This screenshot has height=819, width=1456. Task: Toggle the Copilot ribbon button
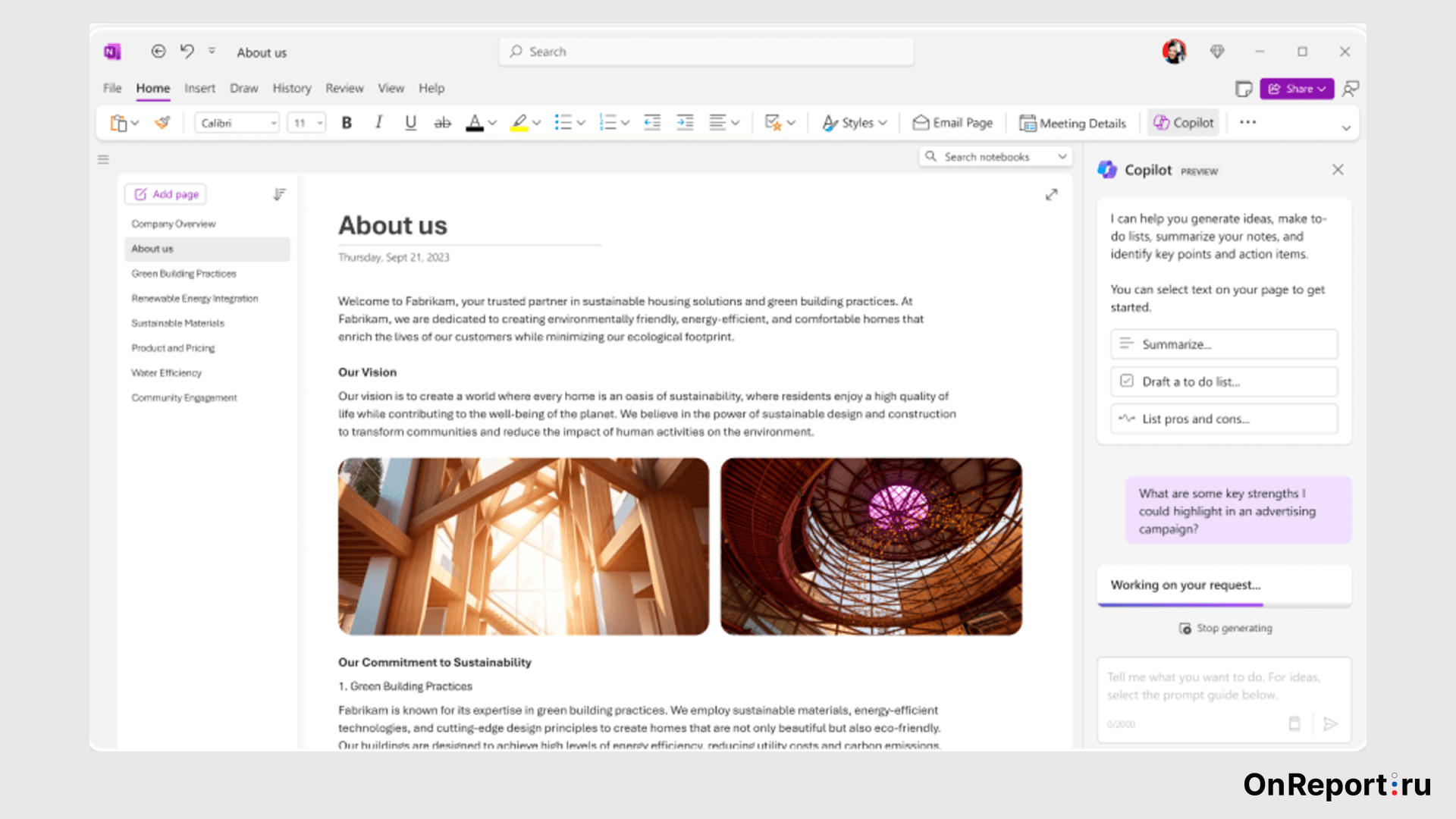1183,123
